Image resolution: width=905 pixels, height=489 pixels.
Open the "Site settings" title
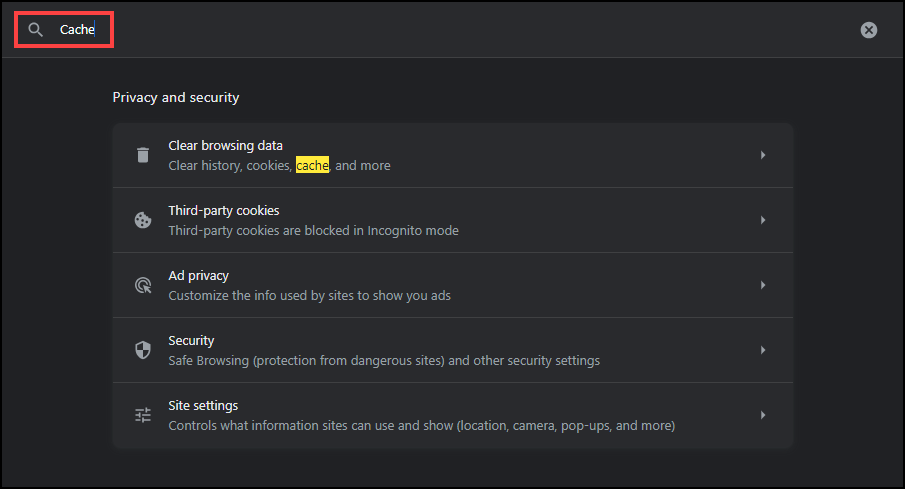[203, 406]
